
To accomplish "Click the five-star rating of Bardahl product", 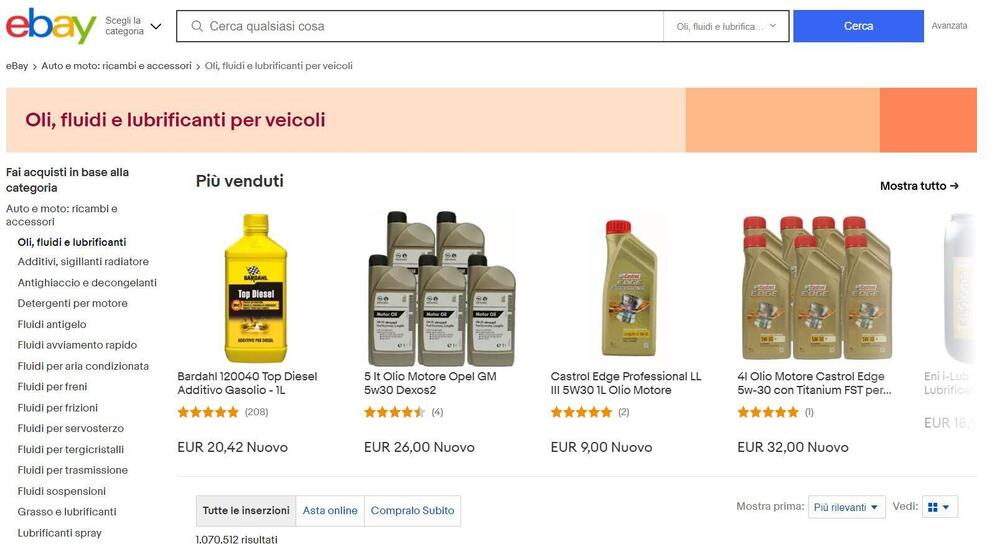I will 208,412.
